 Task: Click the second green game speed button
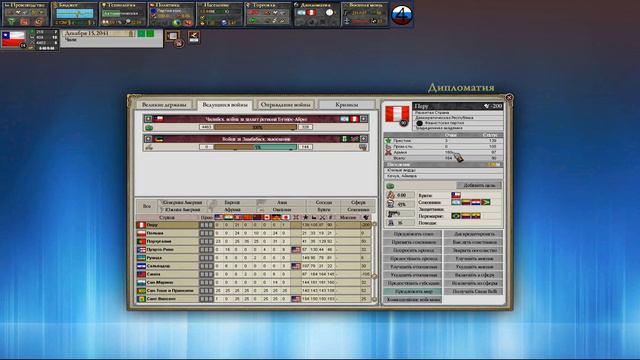pos(150,33)
